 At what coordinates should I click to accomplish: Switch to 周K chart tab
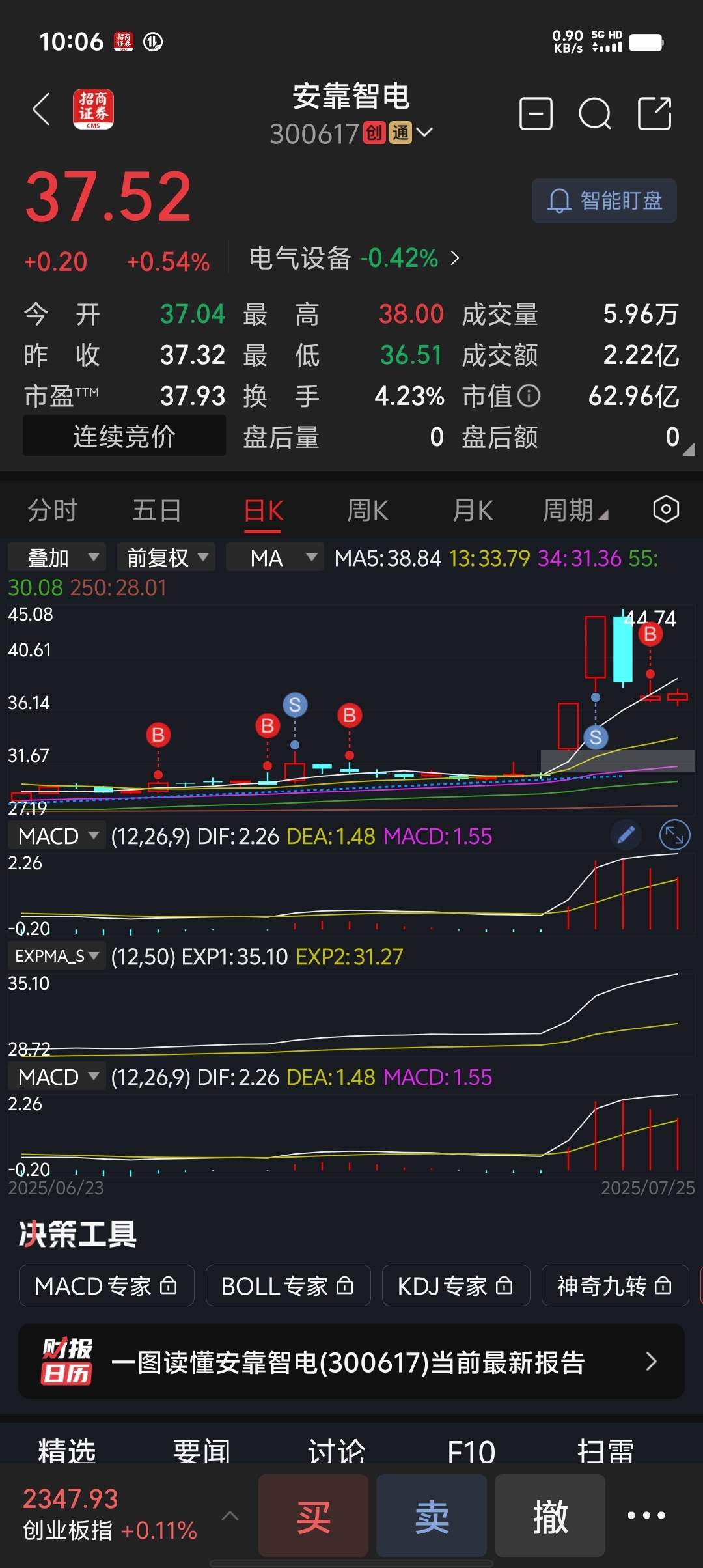pyautogui.click(x=368, y=510)
